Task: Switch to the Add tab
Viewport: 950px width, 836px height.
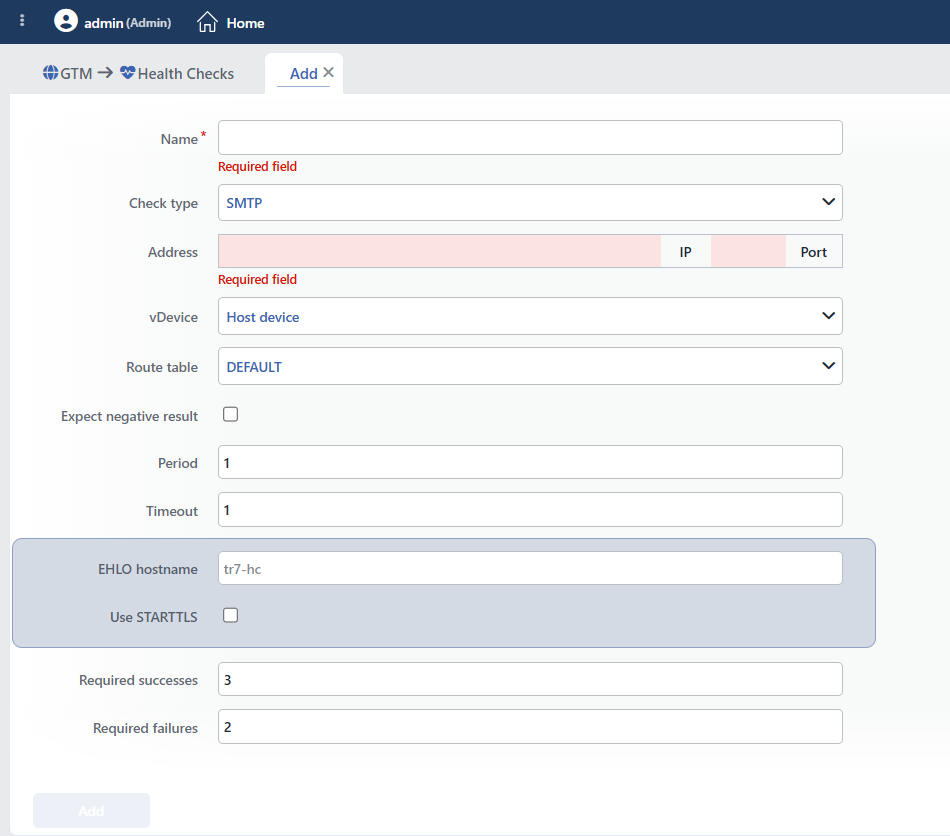Action: pos(304,74)
